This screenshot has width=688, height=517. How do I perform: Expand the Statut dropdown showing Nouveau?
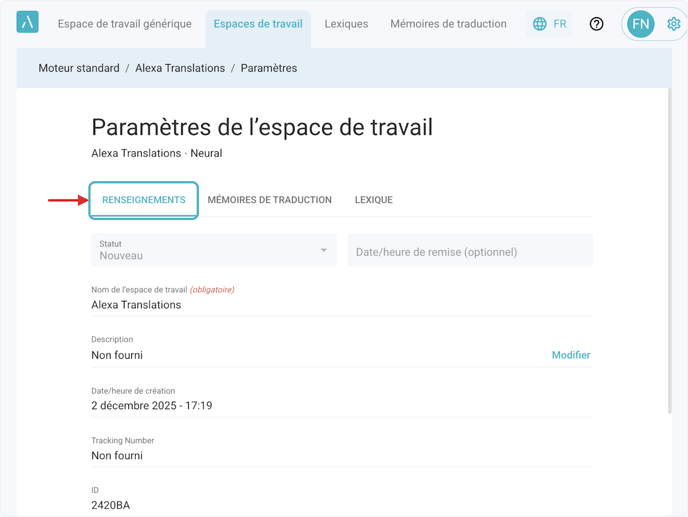tap(214, 250)
